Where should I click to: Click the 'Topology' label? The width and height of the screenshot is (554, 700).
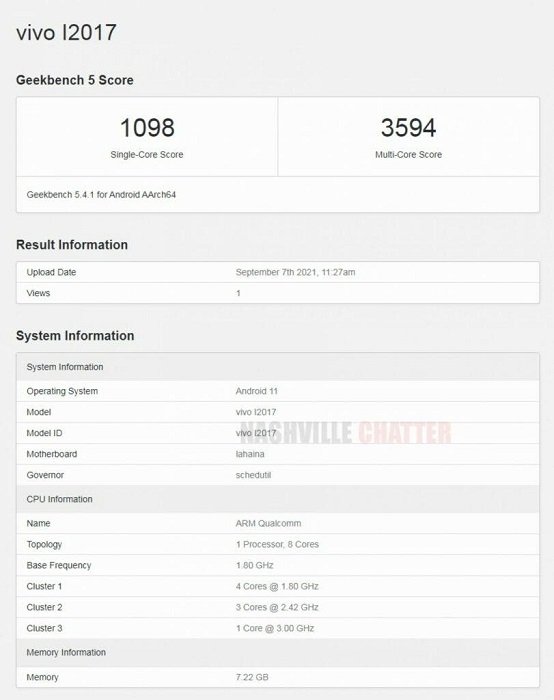pos(44,544)
